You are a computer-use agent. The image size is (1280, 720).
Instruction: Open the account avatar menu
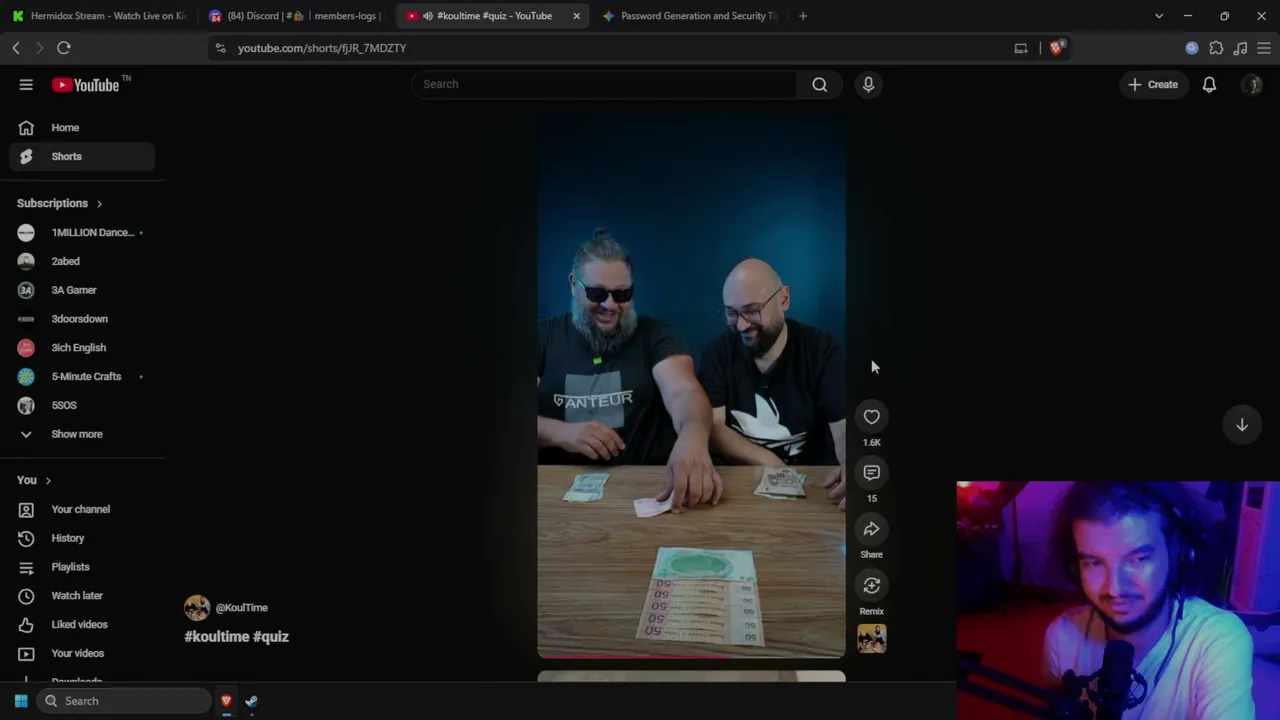pos(1252,85)
